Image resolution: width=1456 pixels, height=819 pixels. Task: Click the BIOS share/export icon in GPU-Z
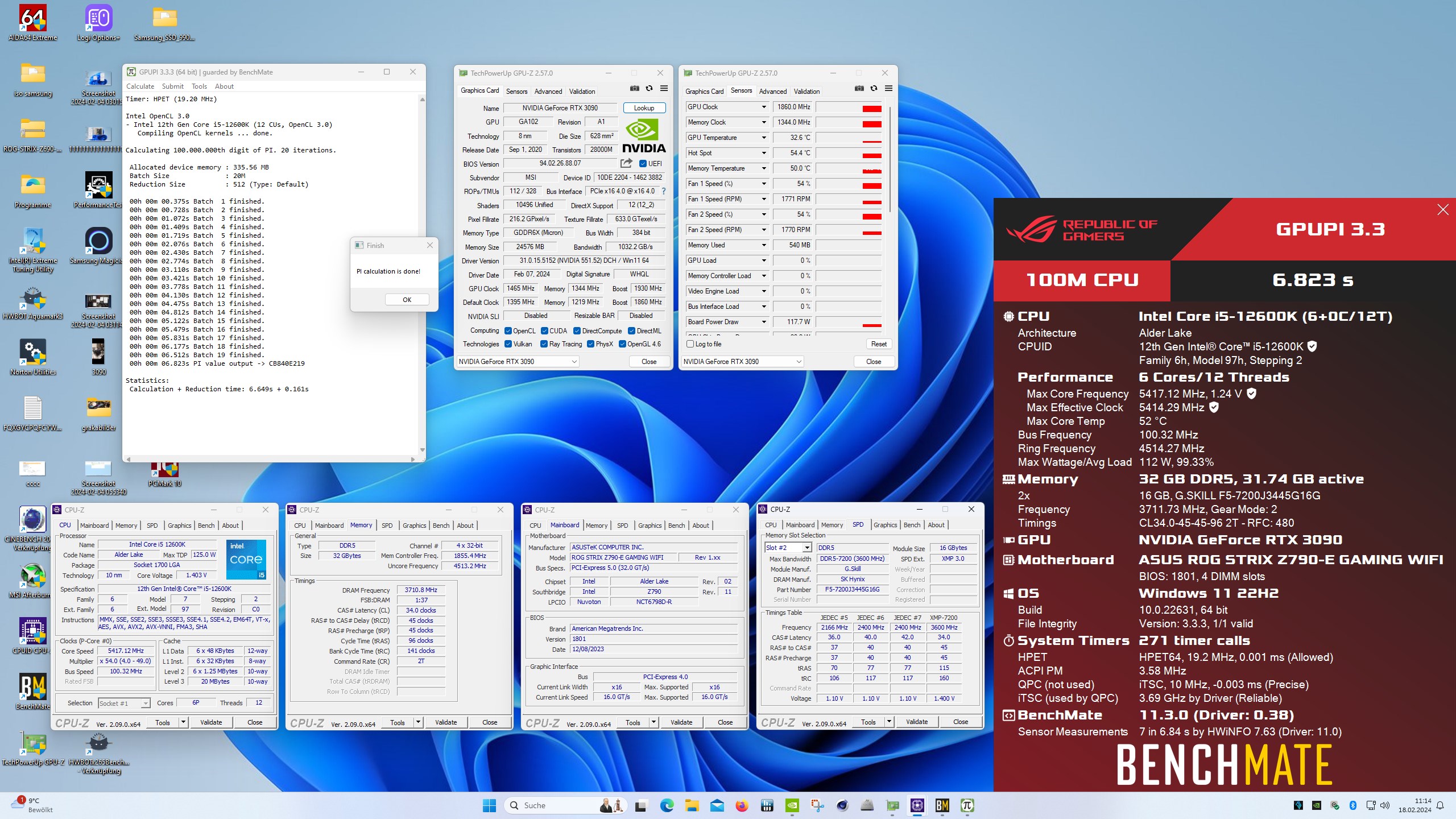click(626, 163)
